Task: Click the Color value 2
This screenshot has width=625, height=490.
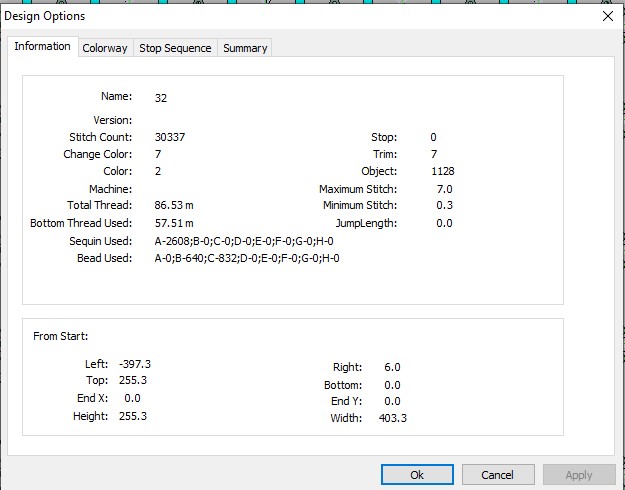Action: [x=158, y=171]
